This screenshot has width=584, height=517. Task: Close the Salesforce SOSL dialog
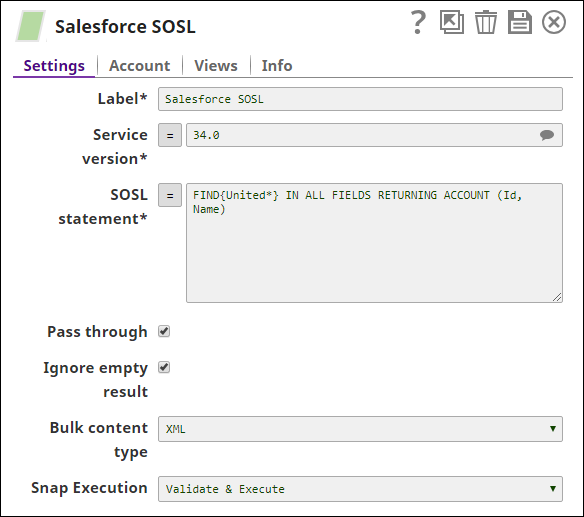point(554,22)
